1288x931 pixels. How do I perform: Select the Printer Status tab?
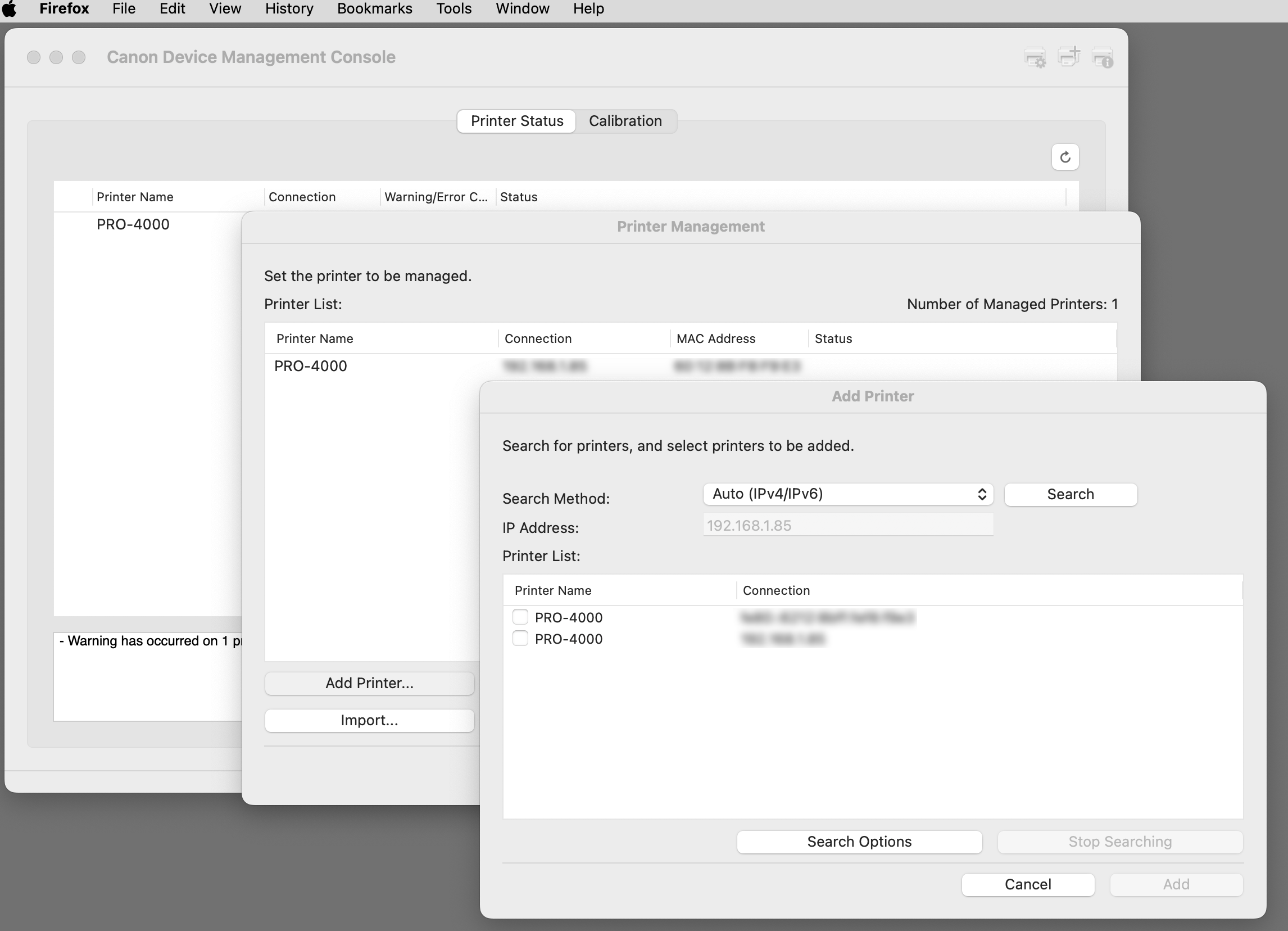pyautogui.click(x=516, y=121)
